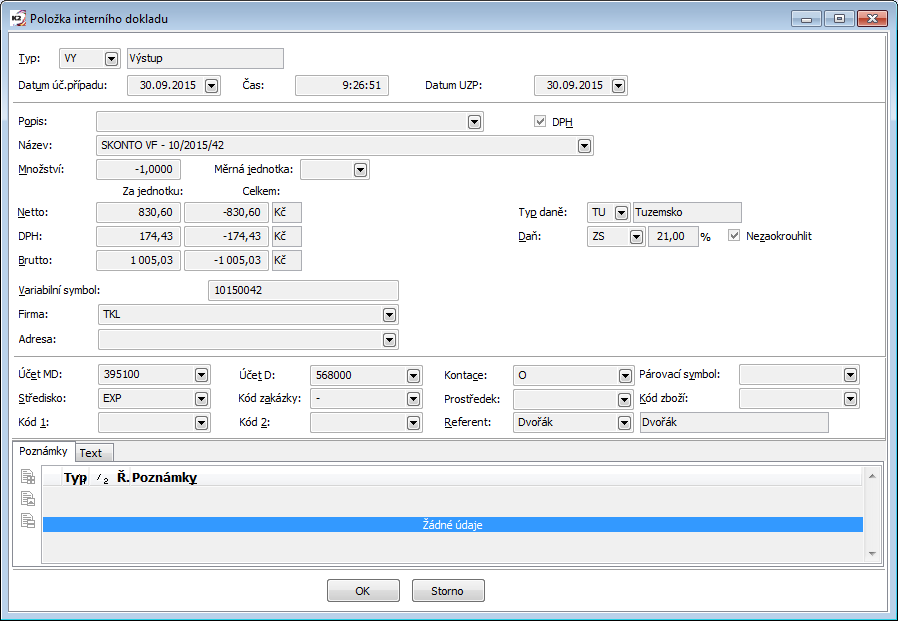
Task: Open the Středisko dropdown showing EXP
Action: [x=201, y=399]
